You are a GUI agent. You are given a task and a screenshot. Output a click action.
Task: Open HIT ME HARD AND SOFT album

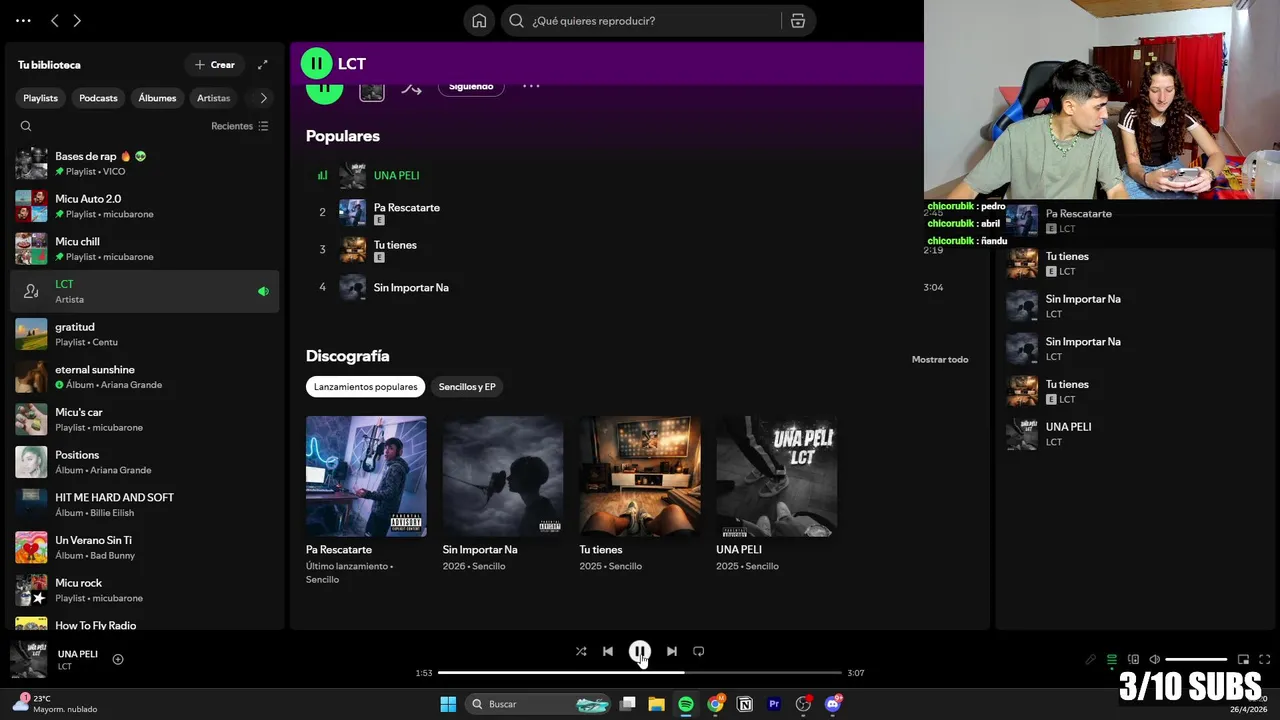[145, 504]
